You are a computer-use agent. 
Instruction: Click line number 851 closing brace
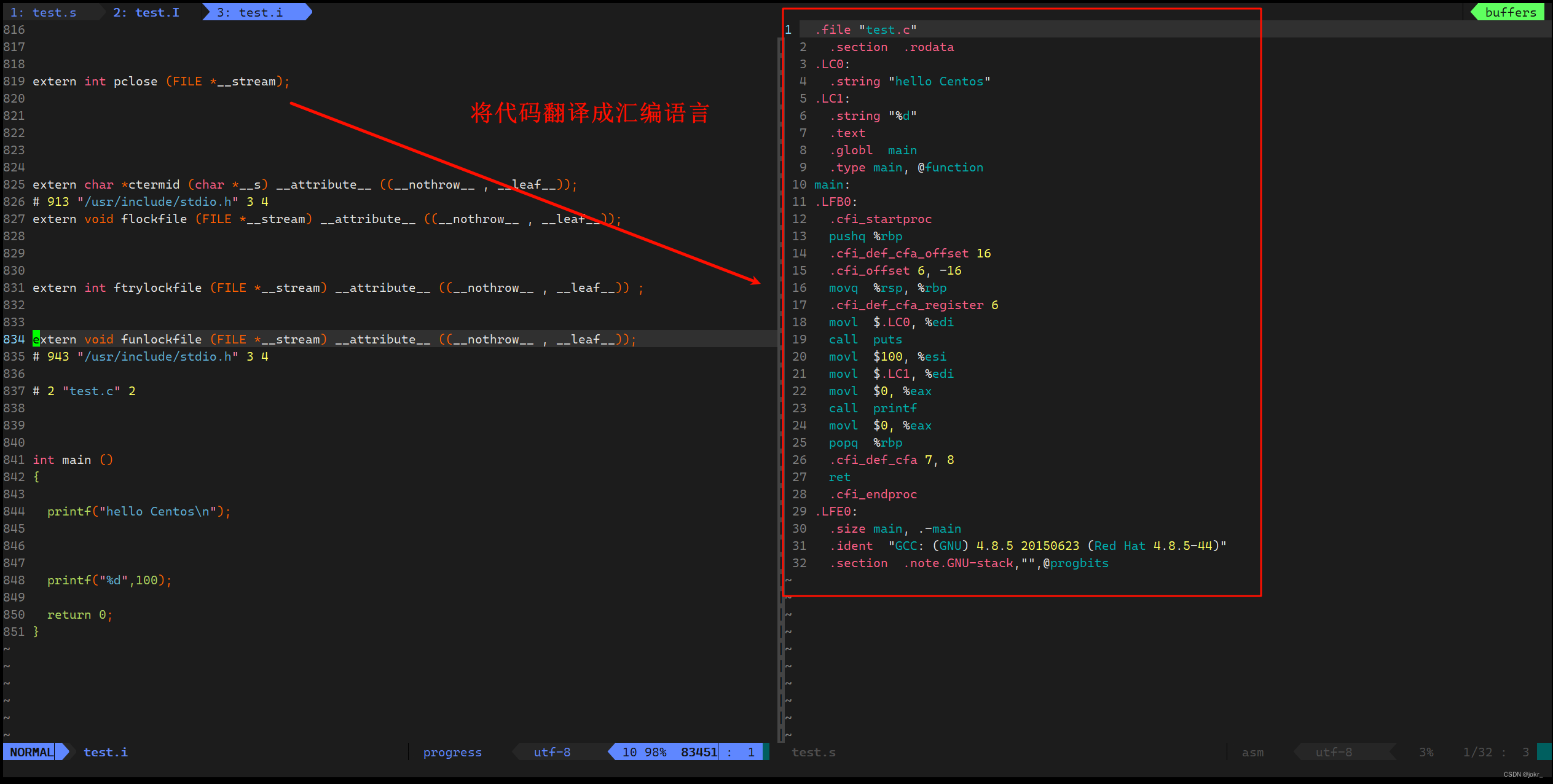coord(36,632)
